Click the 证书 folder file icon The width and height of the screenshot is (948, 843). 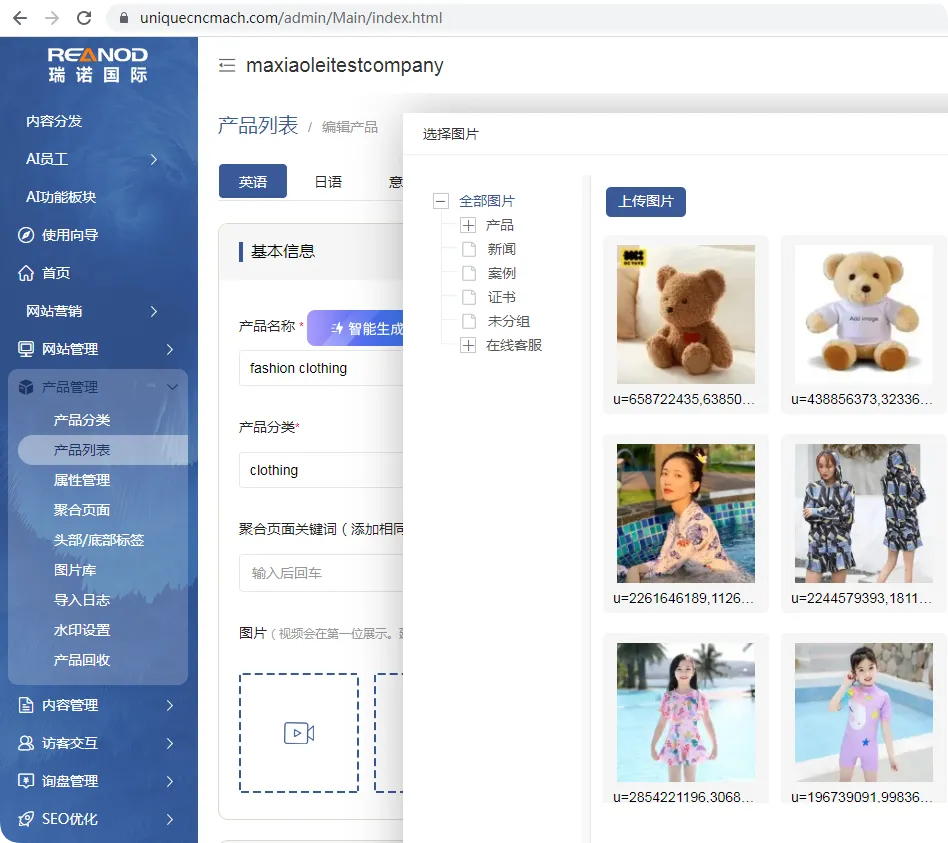coord(469,298)
